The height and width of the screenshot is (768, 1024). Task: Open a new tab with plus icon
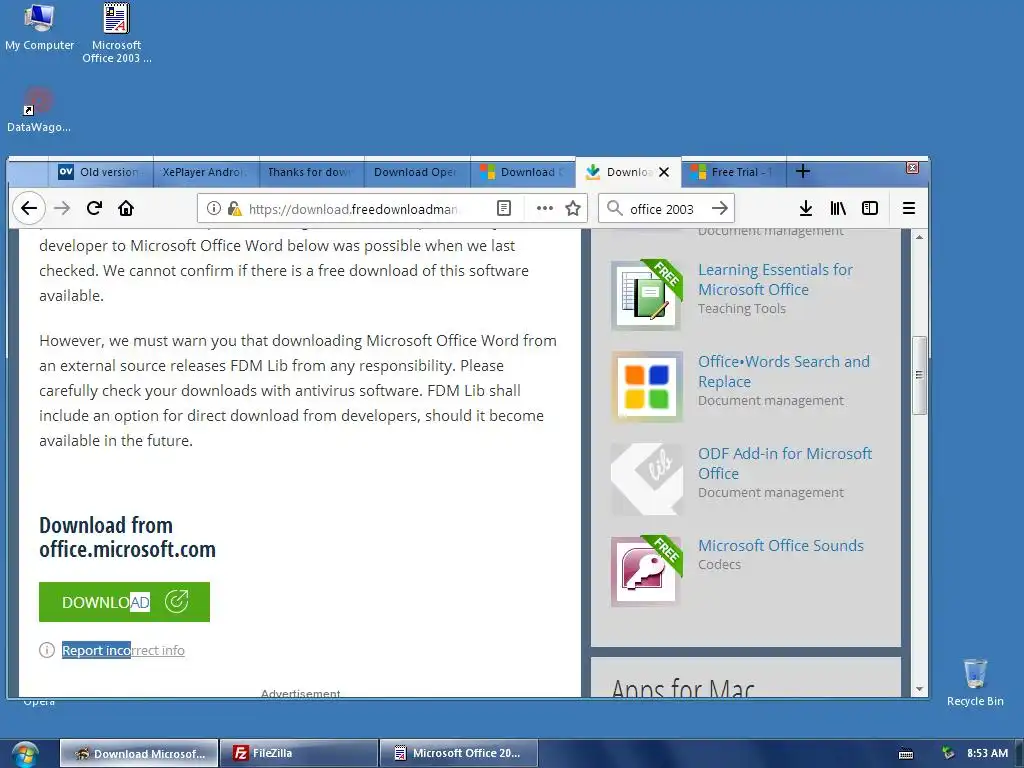click(x=803, y=172)
